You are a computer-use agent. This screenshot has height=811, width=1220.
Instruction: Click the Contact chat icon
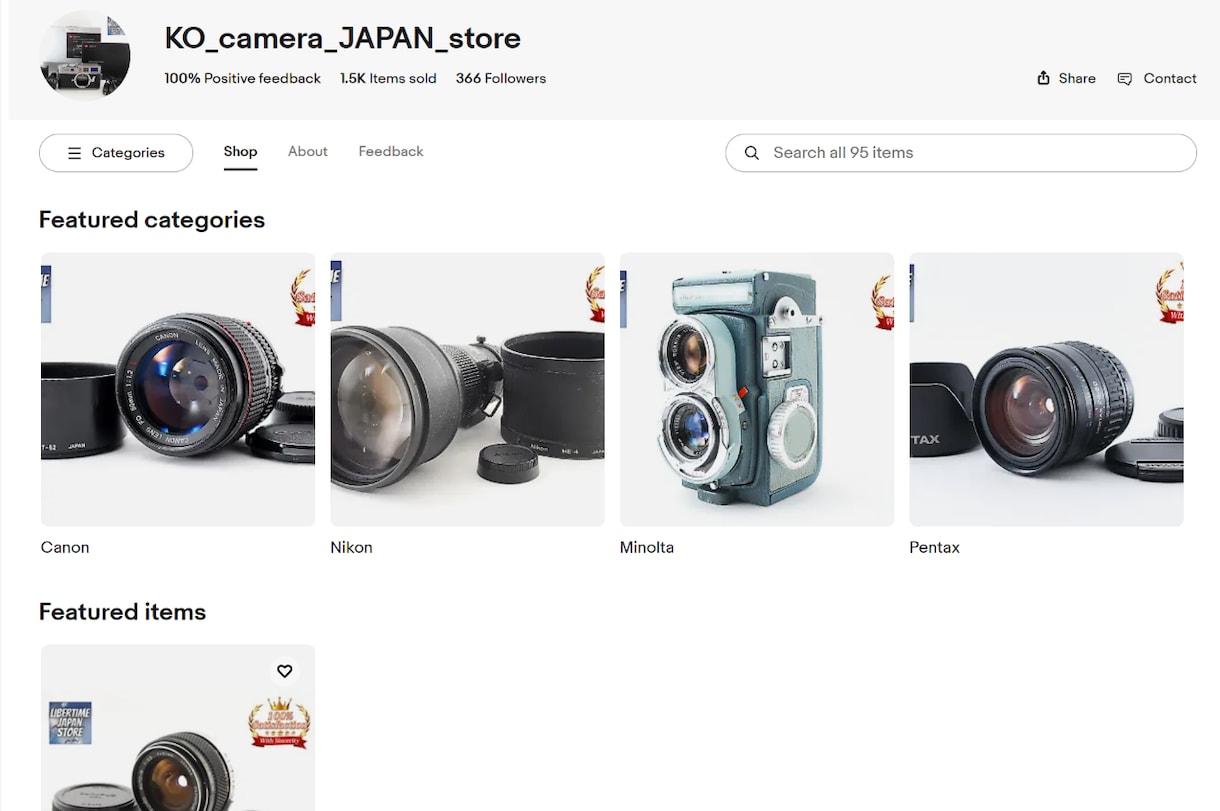(x=1124, y=79)
